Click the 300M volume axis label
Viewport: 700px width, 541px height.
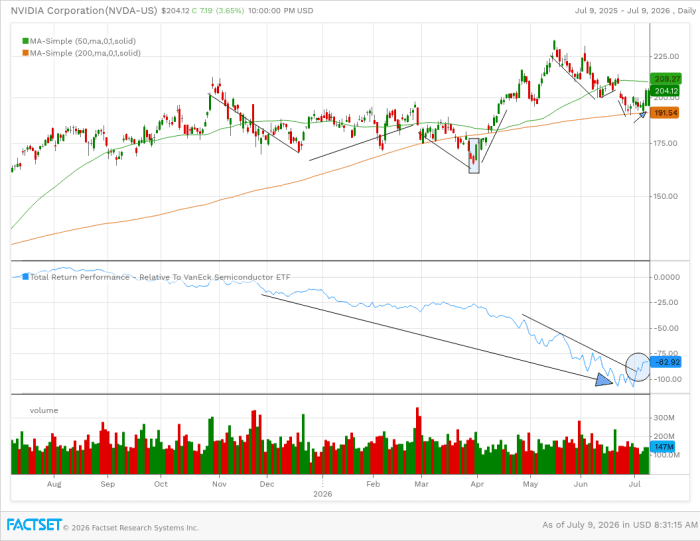(664, 418)
